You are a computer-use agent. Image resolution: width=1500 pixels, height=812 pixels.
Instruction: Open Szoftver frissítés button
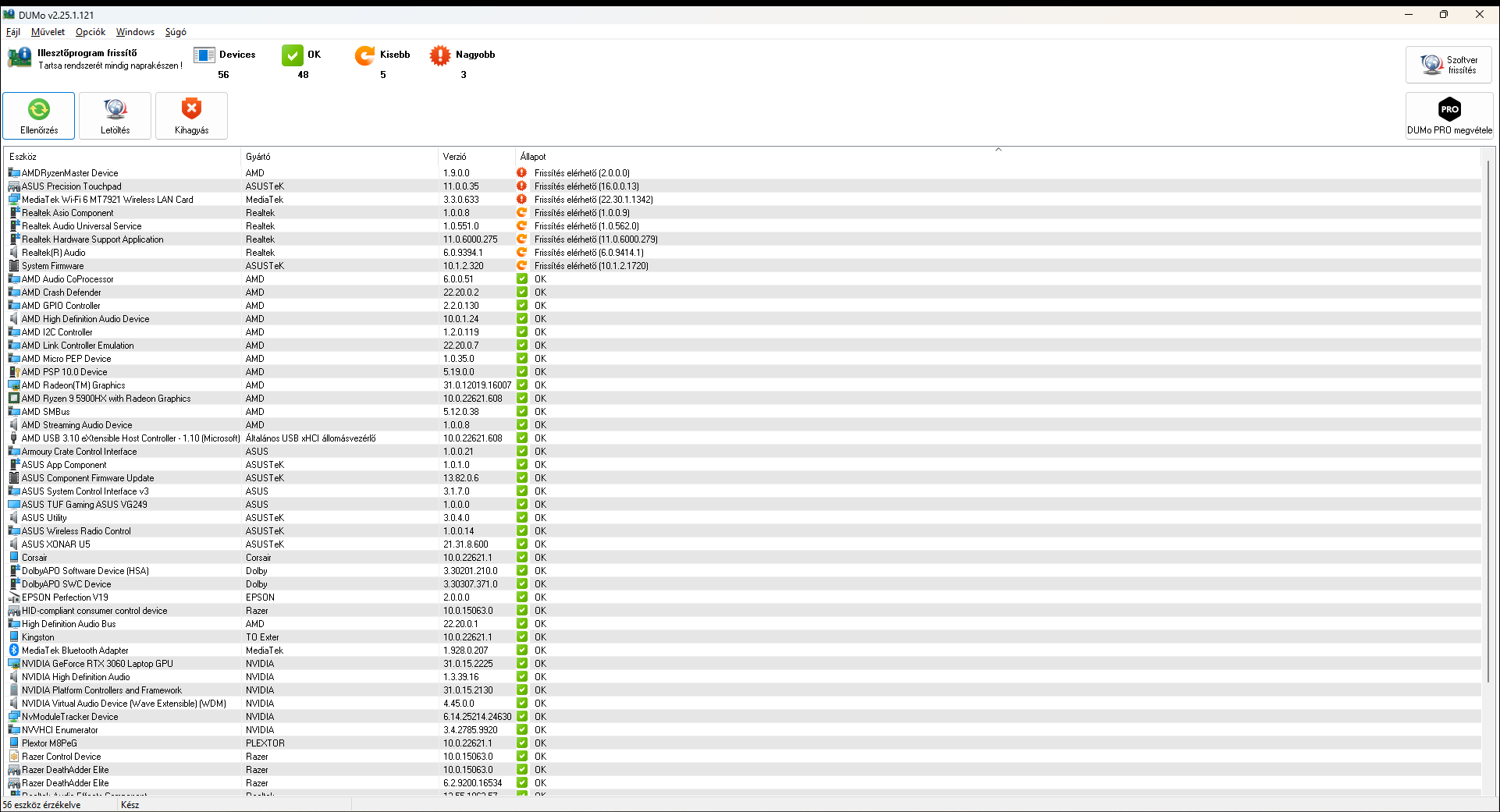[x=1448, y=65]
